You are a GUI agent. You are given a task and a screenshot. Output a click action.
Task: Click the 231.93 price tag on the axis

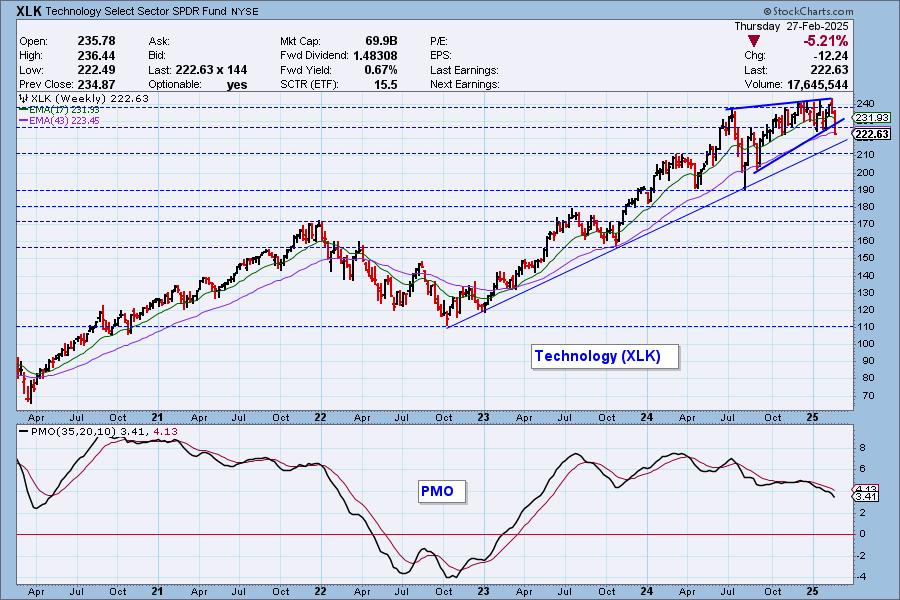[871, 118]
